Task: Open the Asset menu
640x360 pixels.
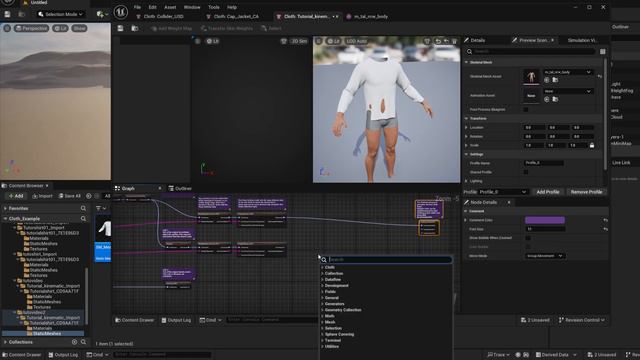Action: click(170, 7)
